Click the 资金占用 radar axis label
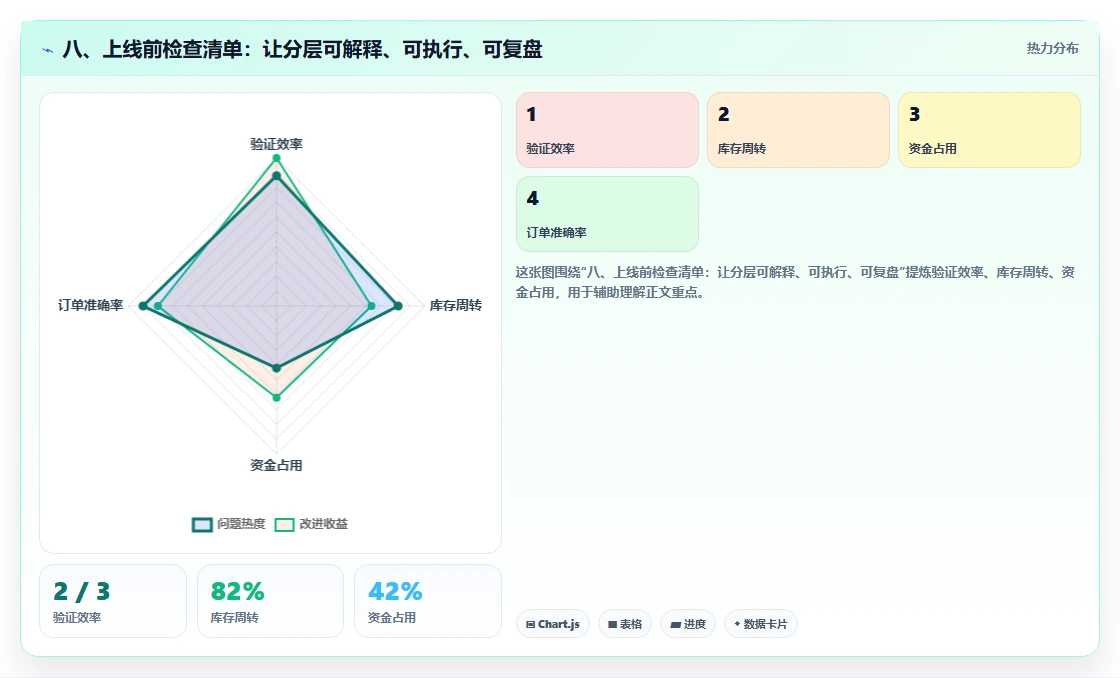Viewport: 1120px width, 678px height. pyautogui.click(x=276, y=465)
